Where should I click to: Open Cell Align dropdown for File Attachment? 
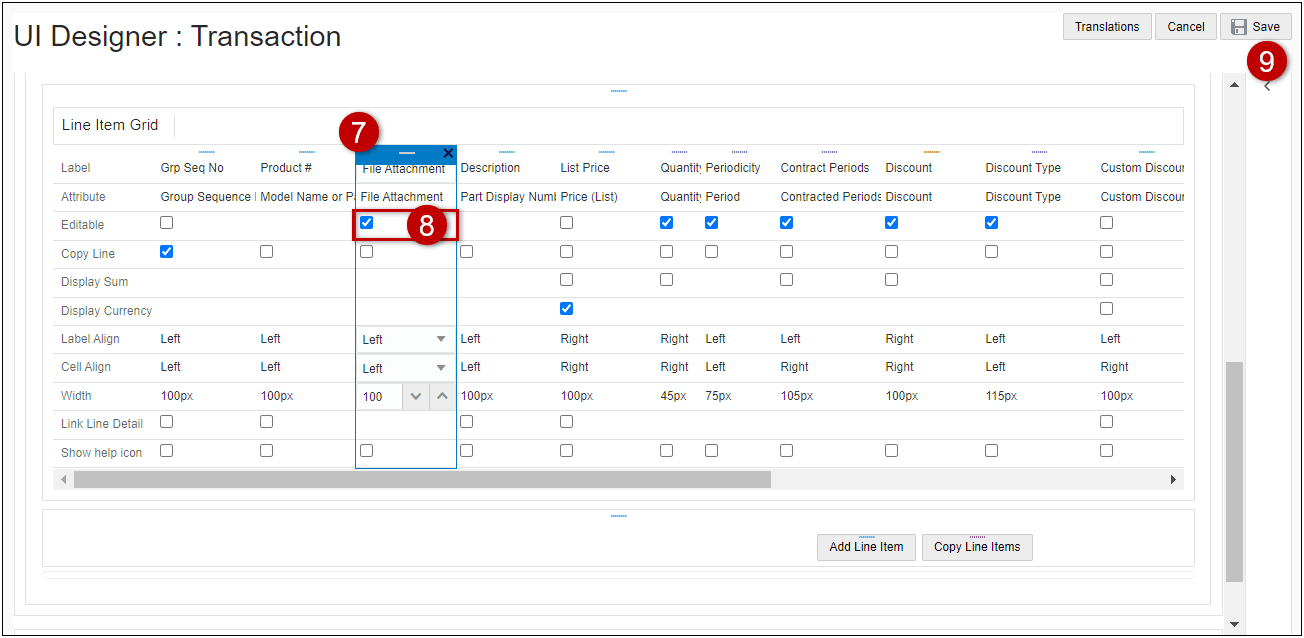[x=405, y=368]
